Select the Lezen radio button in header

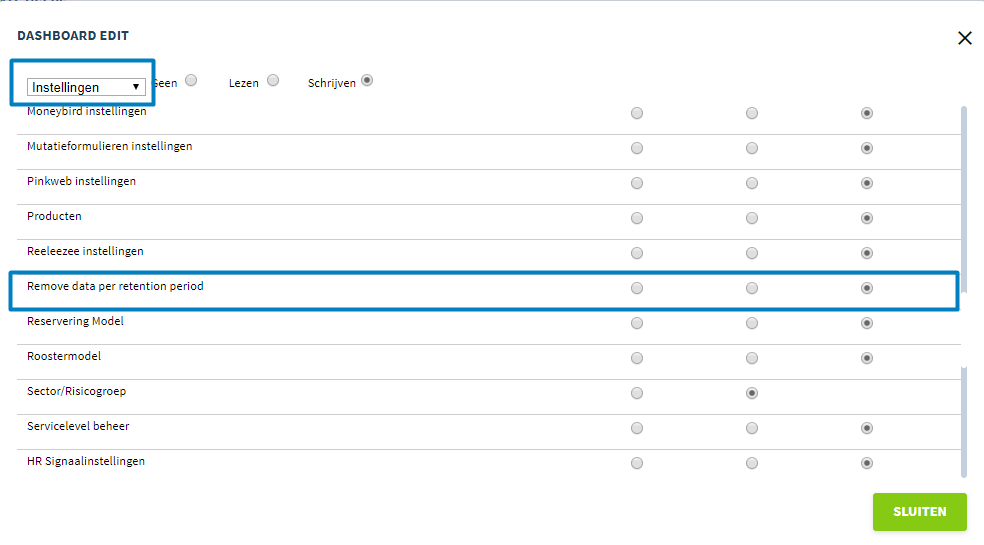pos(273,80)
